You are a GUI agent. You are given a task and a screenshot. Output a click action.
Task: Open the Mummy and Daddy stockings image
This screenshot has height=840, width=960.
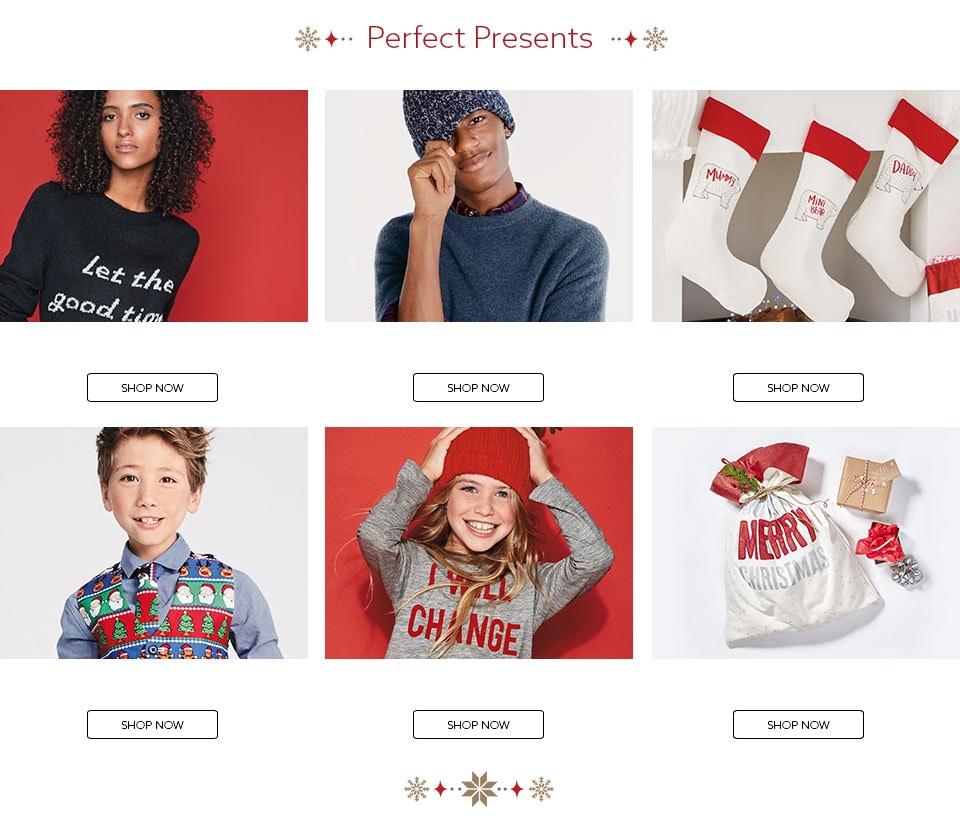[806, 206]
